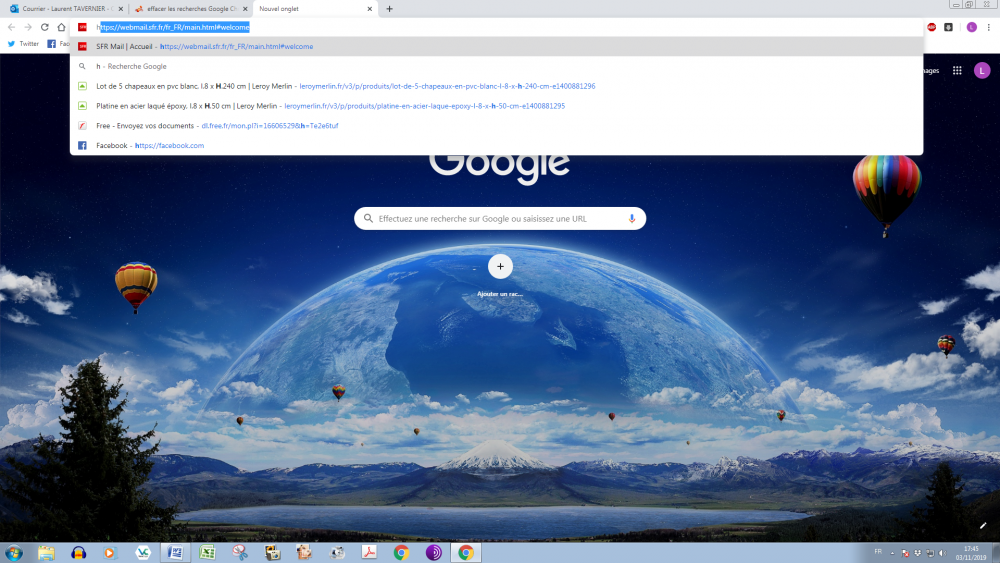Go to the Home page icon
Viewport: 1000px width, 563px height.
tap(61, 27)
